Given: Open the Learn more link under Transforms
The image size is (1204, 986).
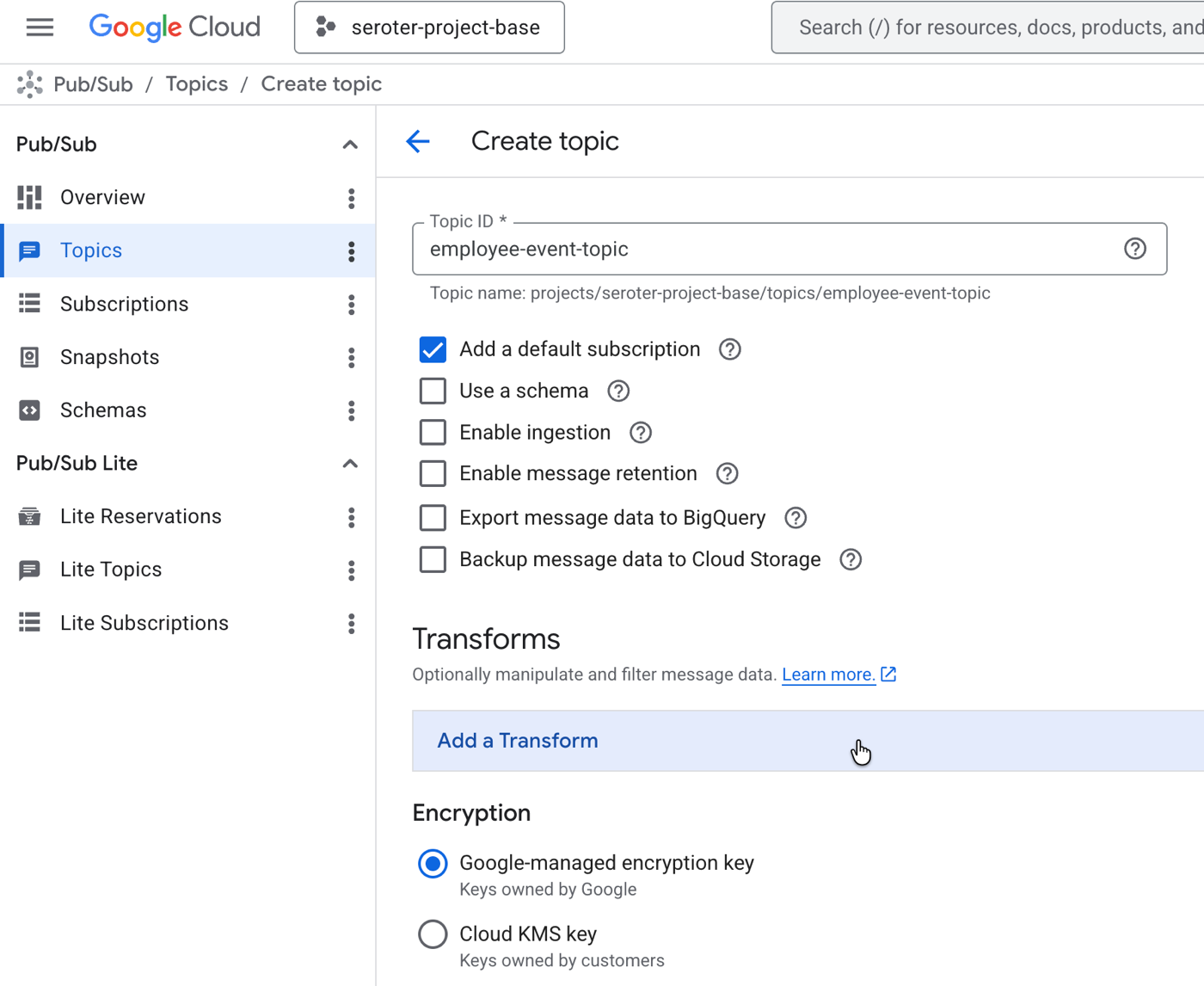Looking at the screenshot, I should point(828,675).
